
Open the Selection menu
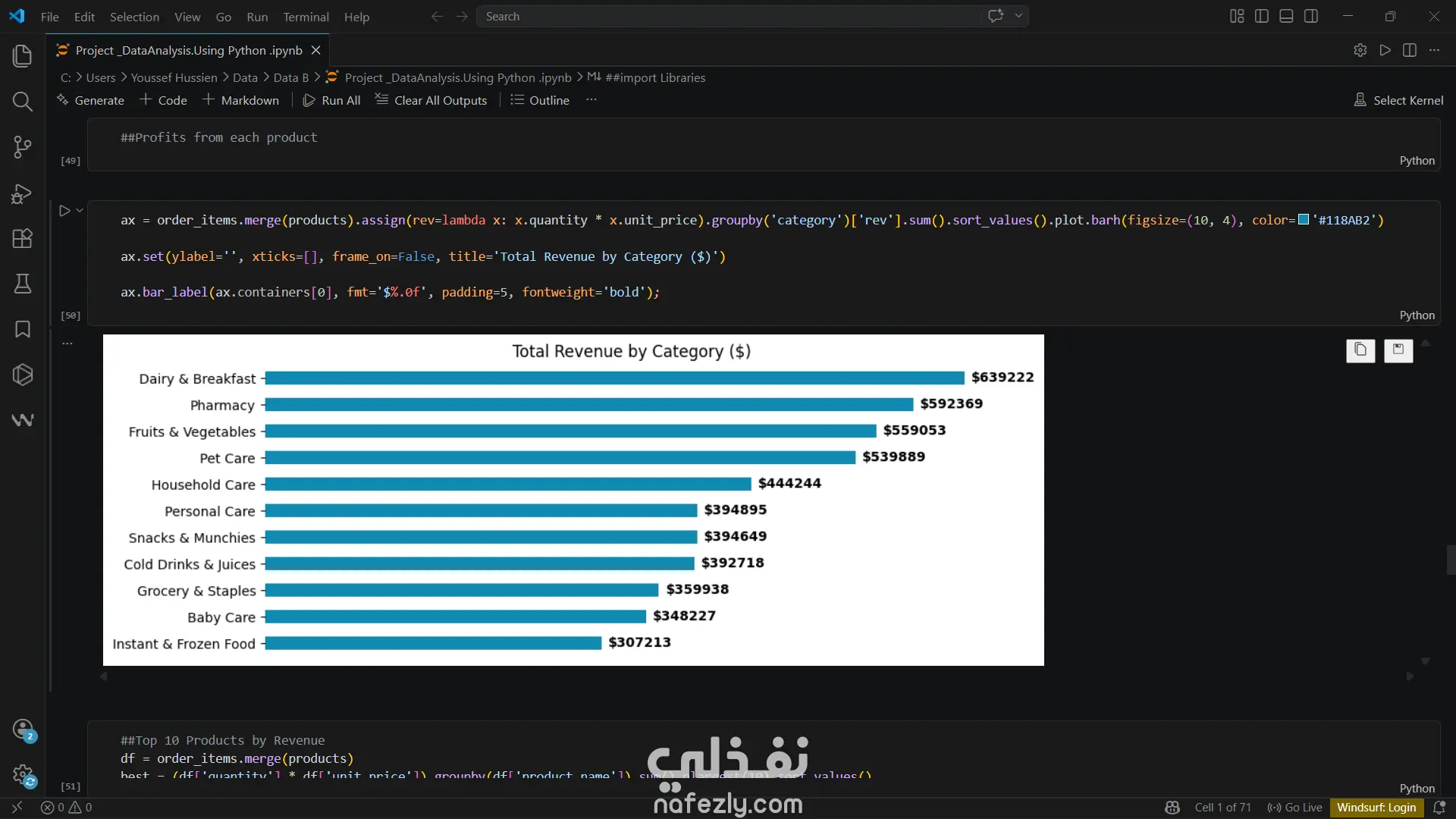134,17
